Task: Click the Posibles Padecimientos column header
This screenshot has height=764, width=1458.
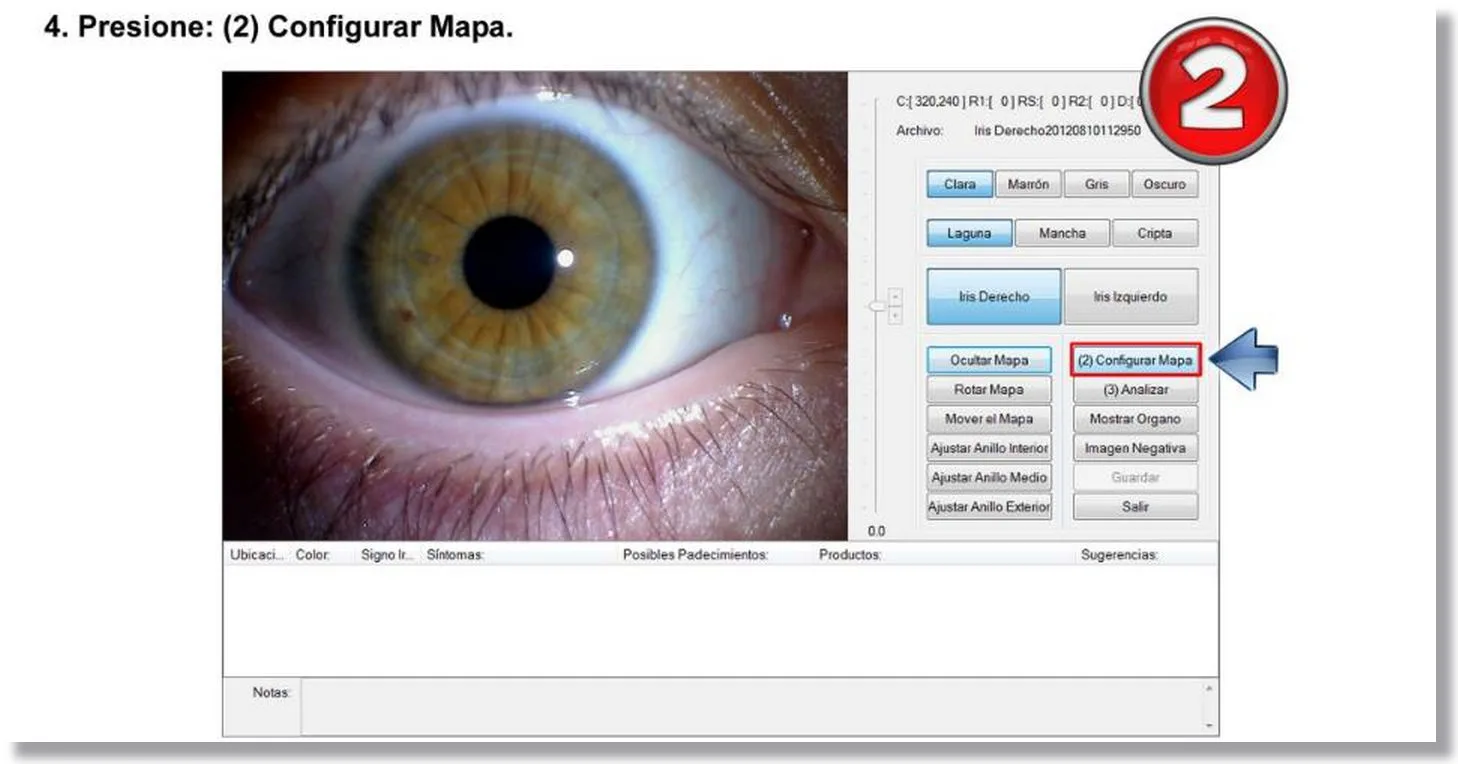Action: click(716, 554)
